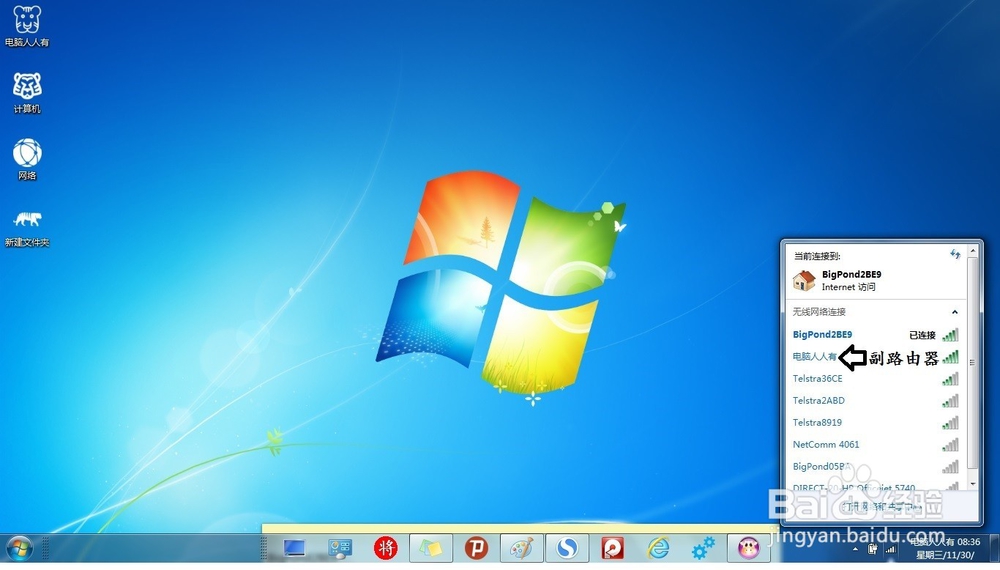Screen dimensions: 1000x570
Task: Open the 电脑人人有 desktop icon
Action: coord(27,27)
